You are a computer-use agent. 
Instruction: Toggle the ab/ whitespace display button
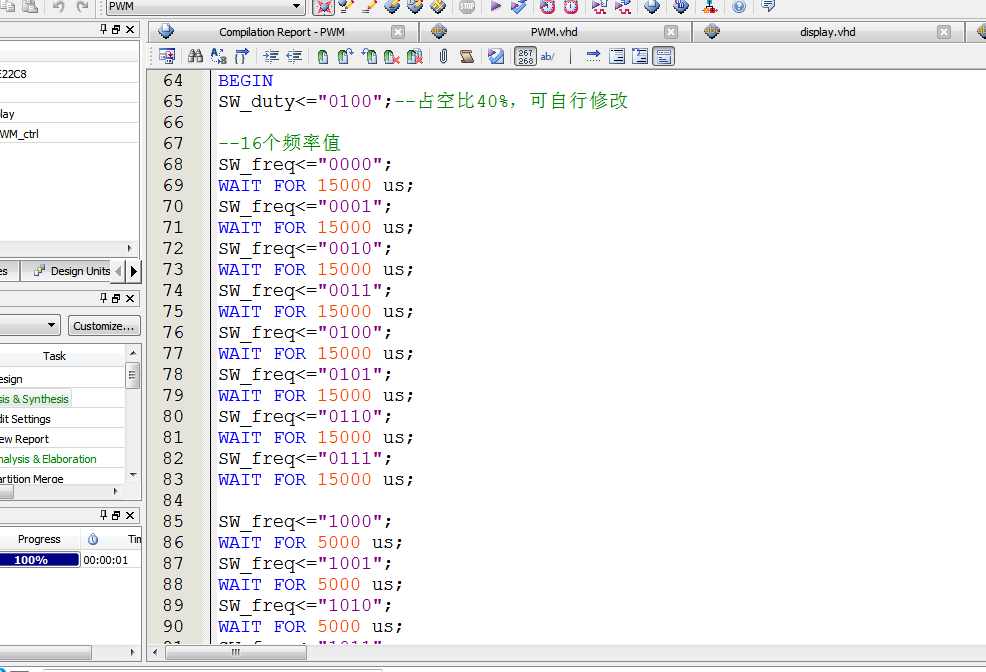pos(548,57)
